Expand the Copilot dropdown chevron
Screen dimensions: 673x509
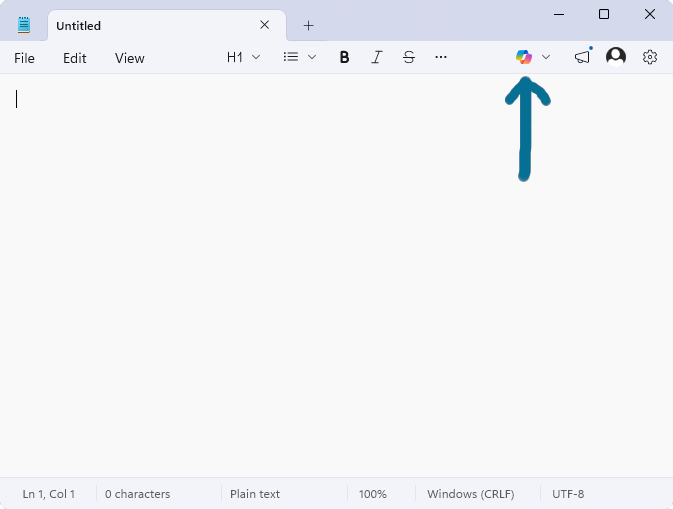tap(546, 57)
